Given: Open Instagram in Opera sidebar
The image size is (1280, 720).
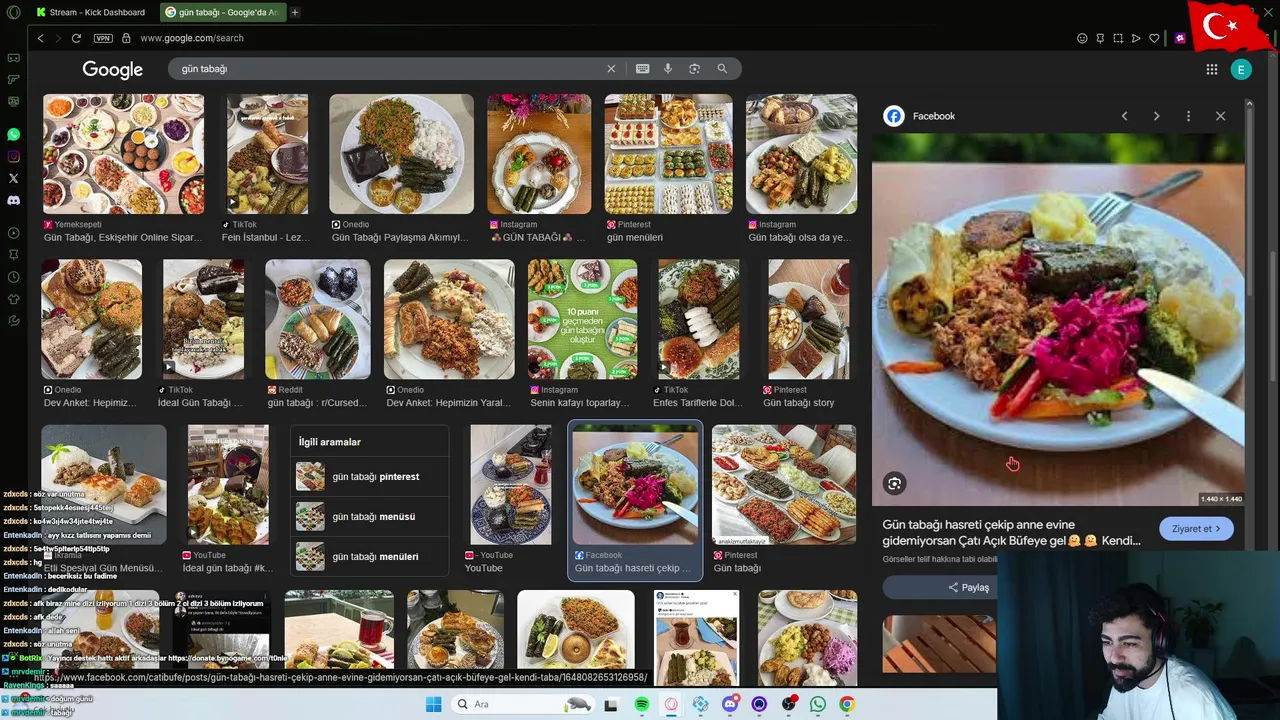Looking at the screenshot, I should point(13,156).
